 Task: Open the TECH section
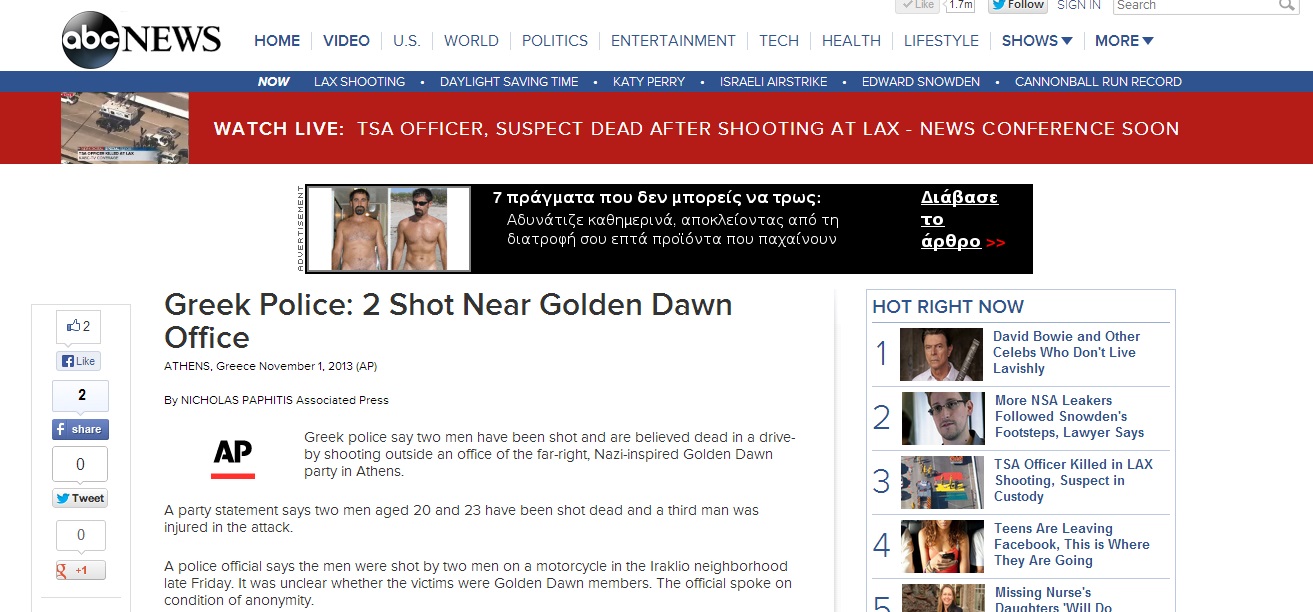[x=779, y=41]
